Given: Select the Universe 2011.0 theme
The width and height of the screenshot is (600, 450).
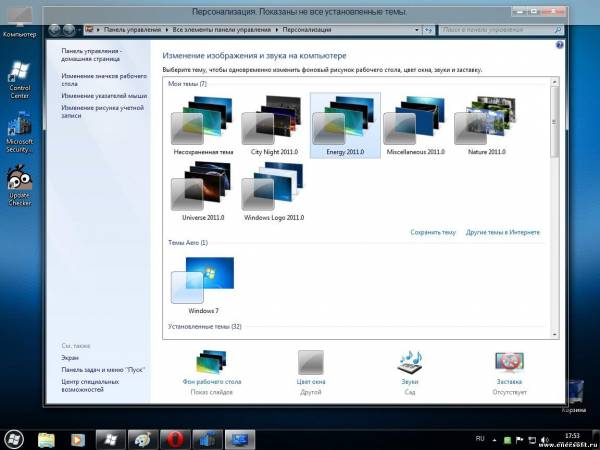Looking at the screenshot, I should coord(203,191).
